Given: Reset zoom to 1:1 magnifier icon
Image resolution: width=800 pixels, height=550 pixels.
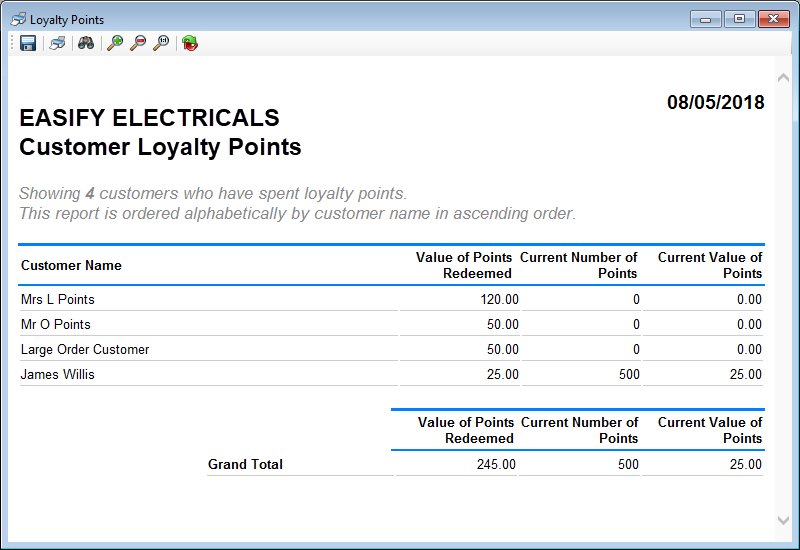Looking at the screenshot, I should [161, 43].
